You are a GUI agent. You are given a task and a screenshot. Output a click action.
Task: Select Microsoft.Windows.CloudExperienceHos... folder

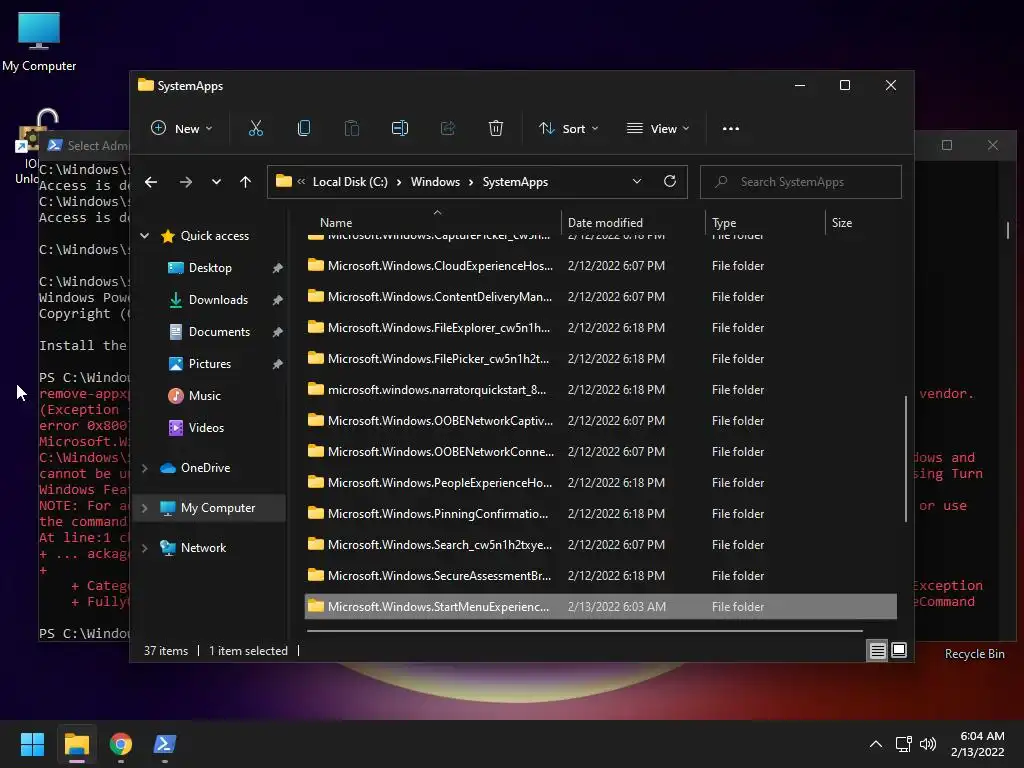click(601, 266)
